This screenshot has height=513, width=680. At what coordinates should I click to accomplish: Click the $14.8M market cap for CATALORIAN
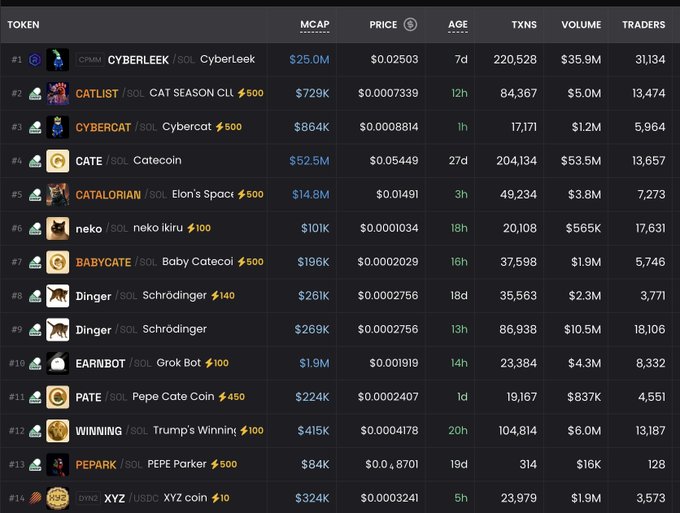point(311,194)
